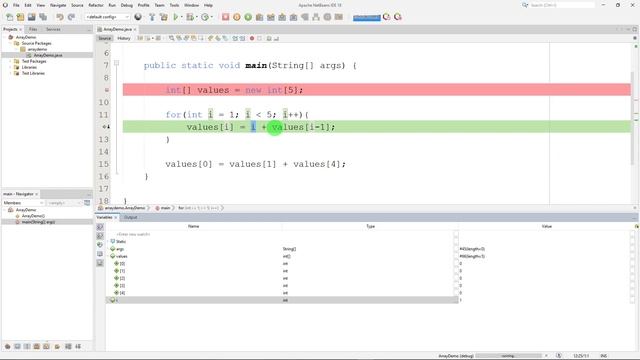The image size is (640, 360).
Task: Open the Debug Project dropdown arrow
Action: click(196, 17)
